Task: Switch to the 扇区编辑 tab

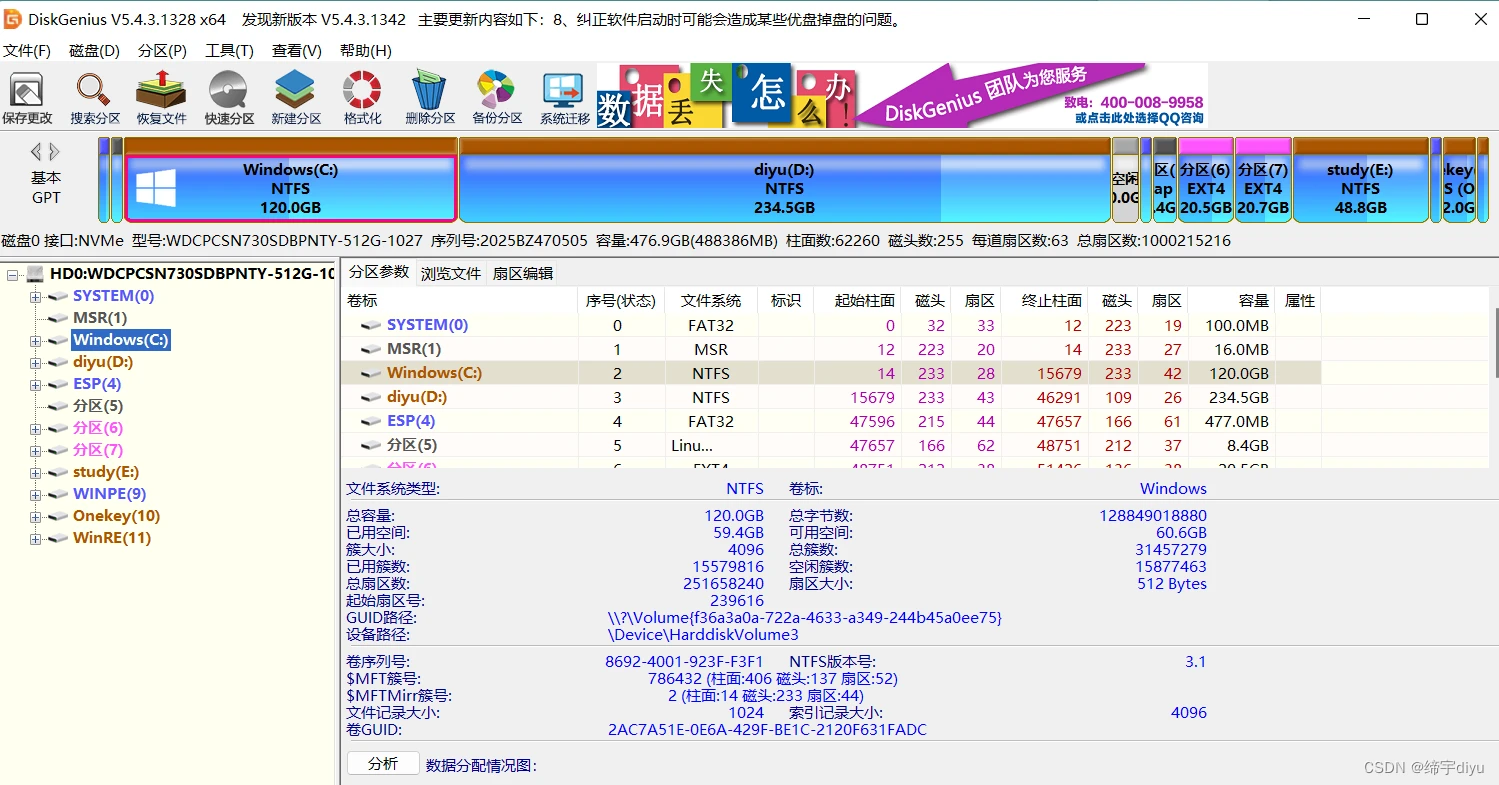Action: [522, 273]
